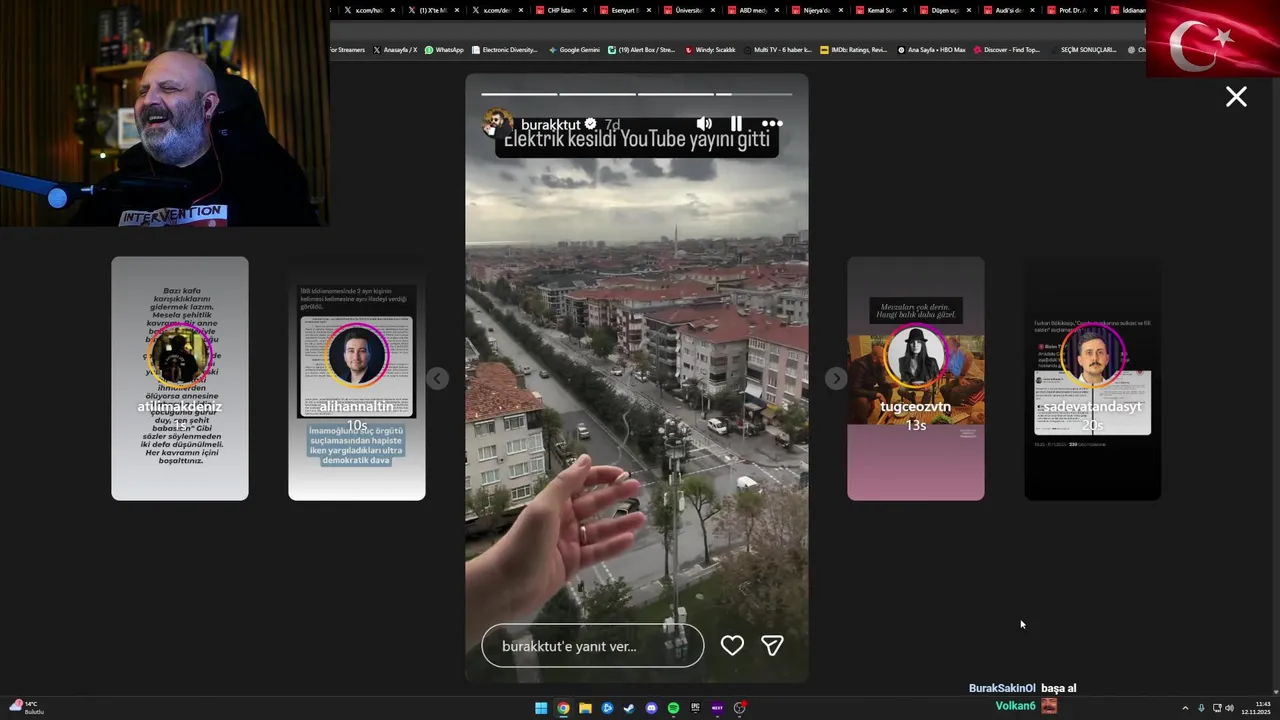
Task: Click the burakktut username in story header
Action: point(550,125)
